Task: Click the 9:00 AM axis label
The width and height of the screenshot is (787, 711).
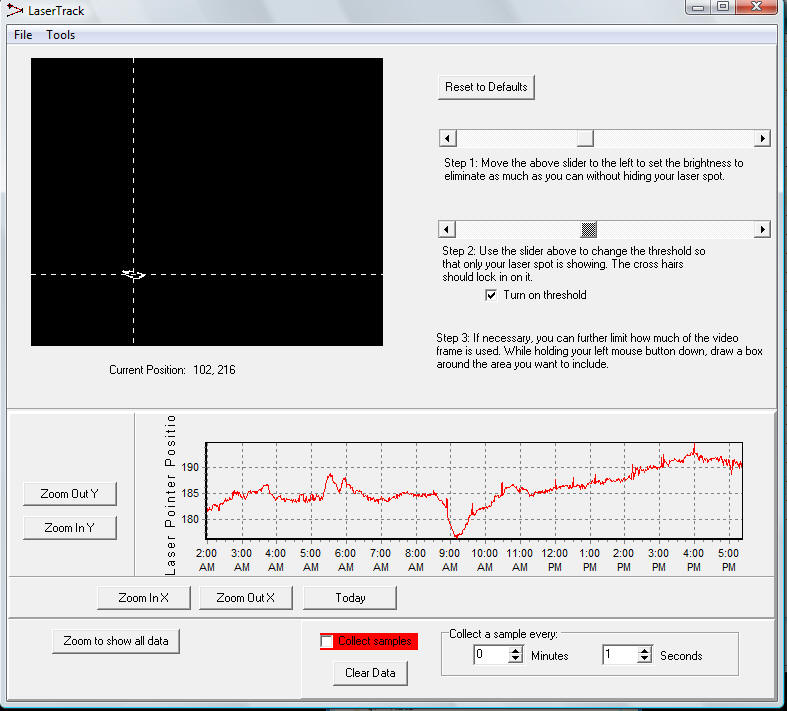Action: coord(449,560)
